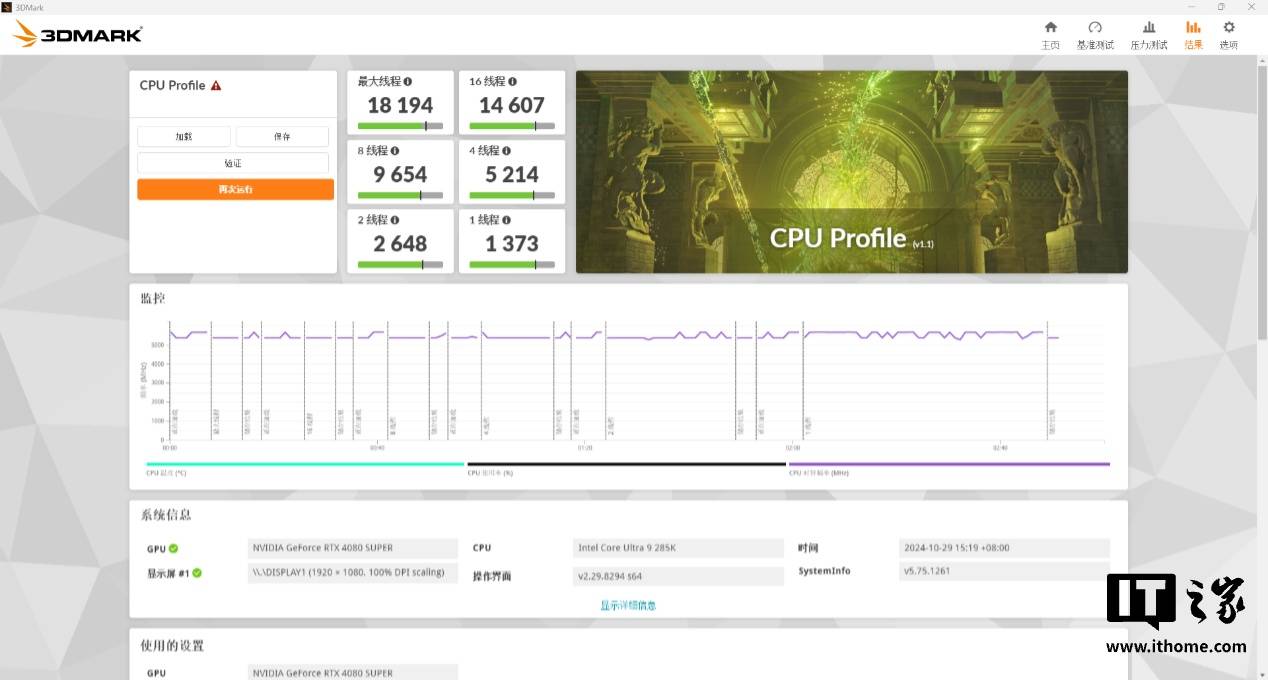
Task: Close the 3DMark window
Action: (1251, 7)
